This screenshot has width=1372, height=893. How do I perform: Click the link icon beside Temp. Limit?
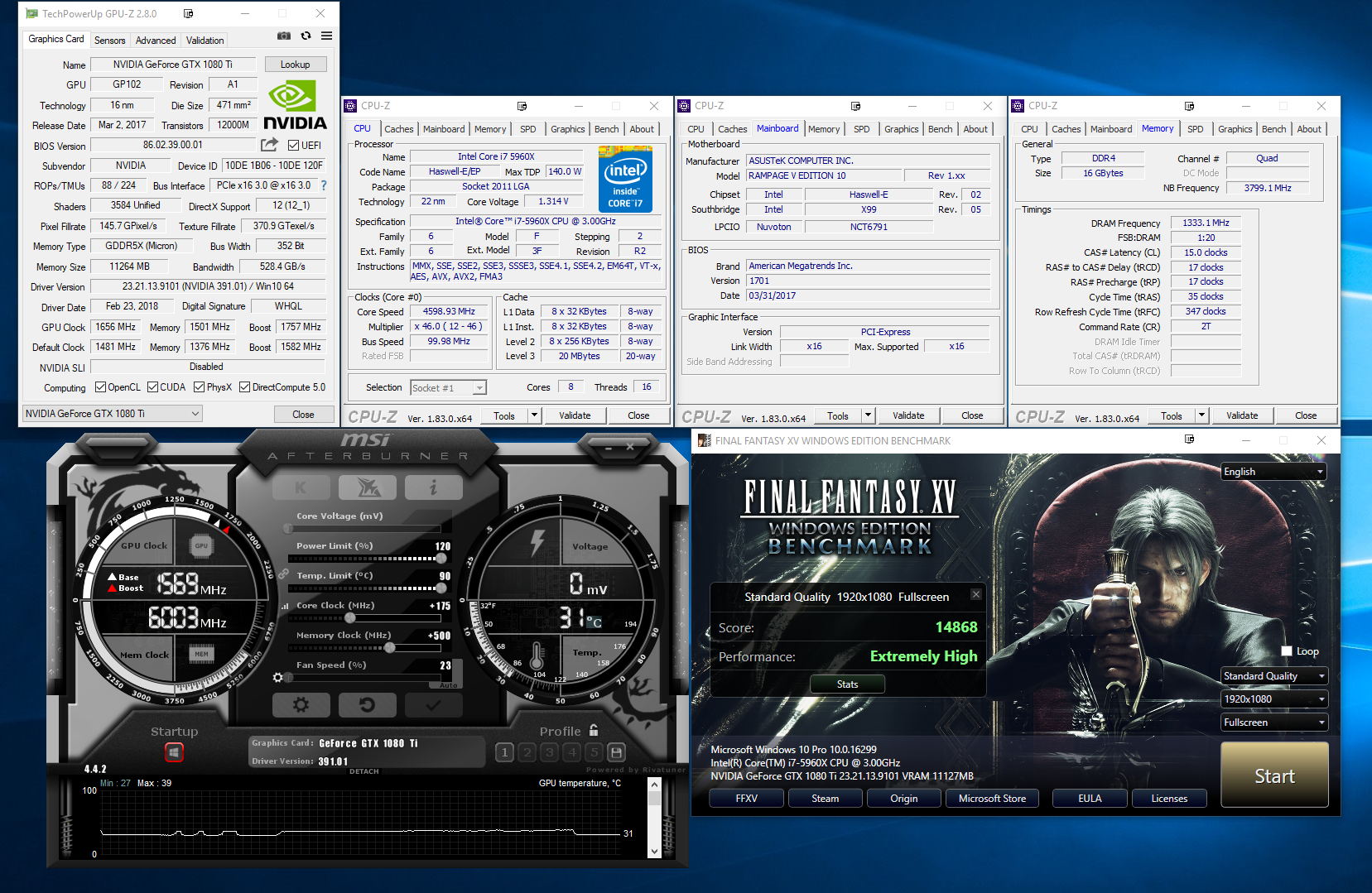point(284,574)
